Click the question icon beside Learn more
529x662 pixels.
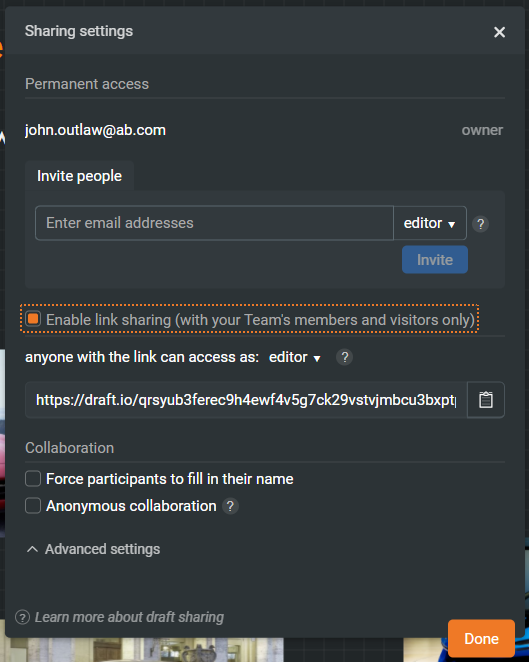[22, 617]
